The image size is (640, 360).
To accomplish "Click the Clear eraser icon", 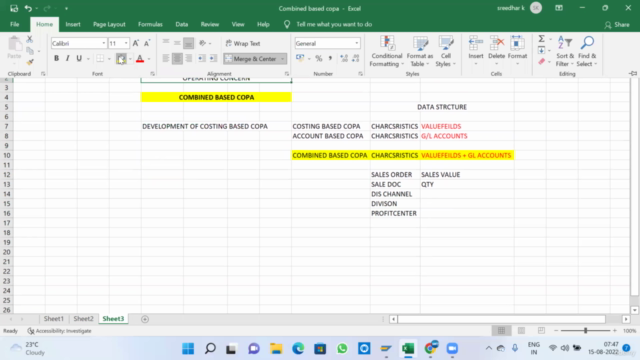I will tap(542, 62).
